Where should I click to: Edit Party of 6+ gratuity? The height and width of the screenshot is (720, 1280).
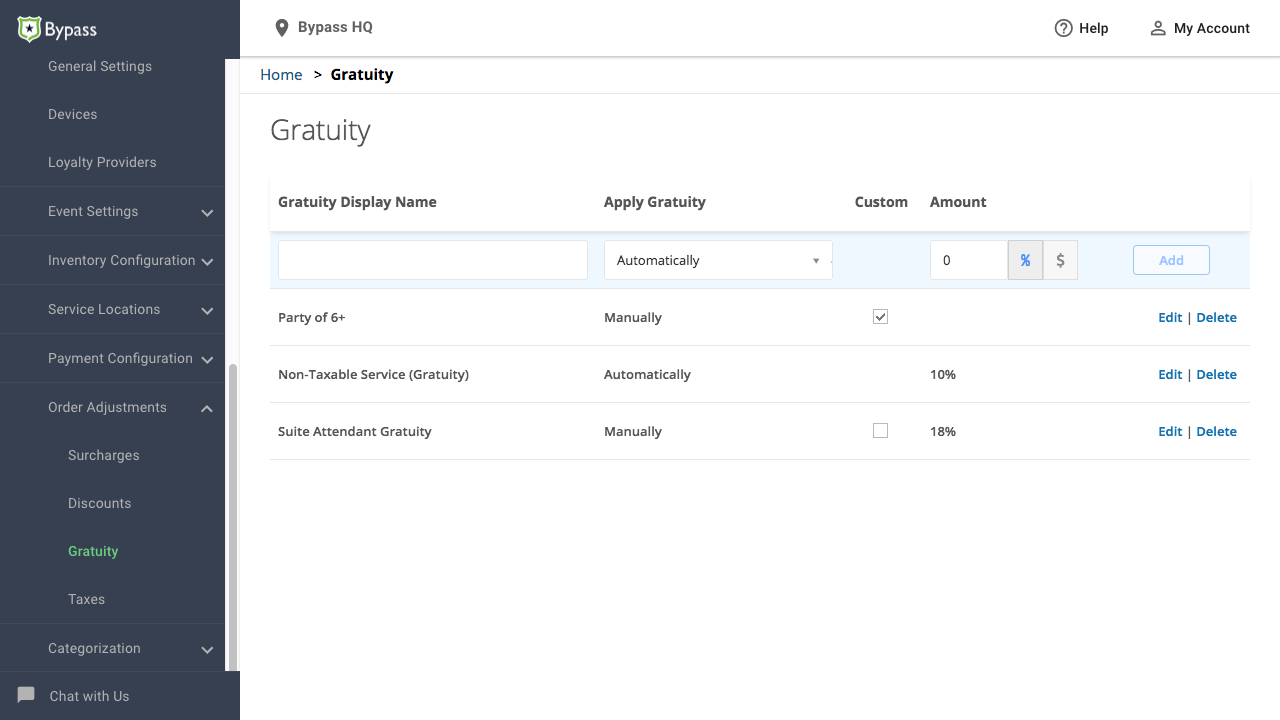1170,317
